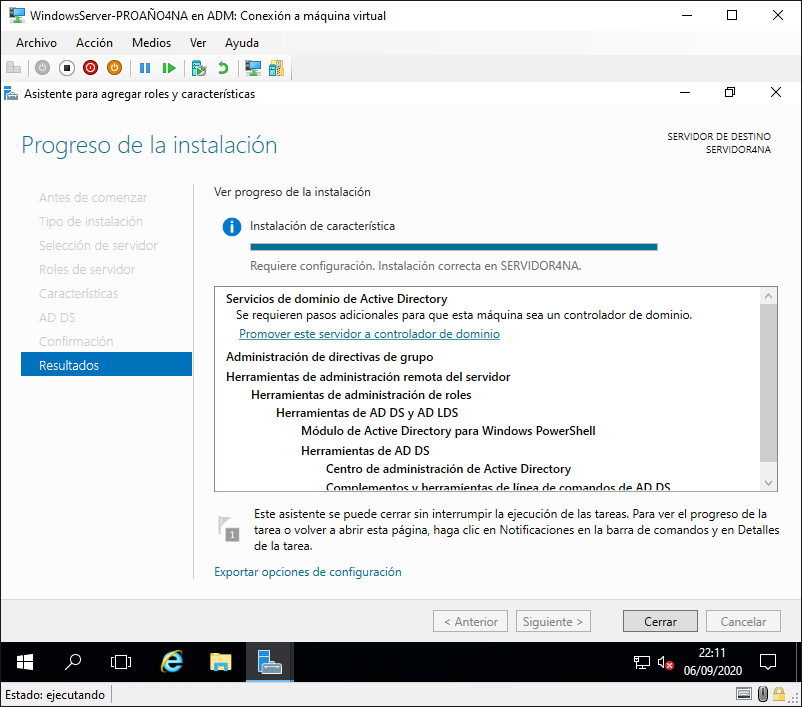802x707 pixels.
Task: Click the enhanced session monitor icon
Action: (253, 68)
